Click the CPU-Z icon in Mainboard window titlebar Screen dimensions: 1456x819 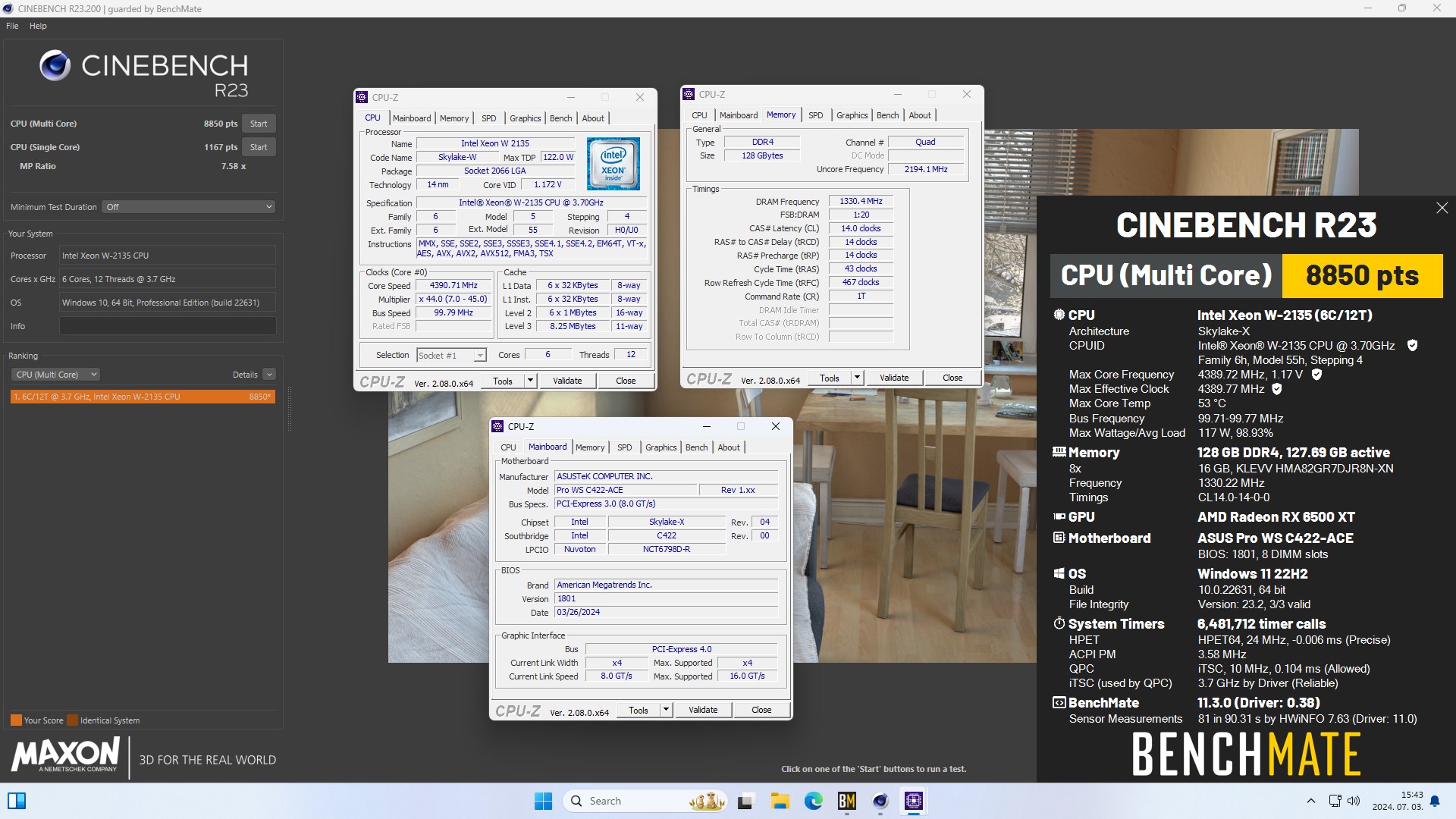pyautogui.click(x=497, y=426)
